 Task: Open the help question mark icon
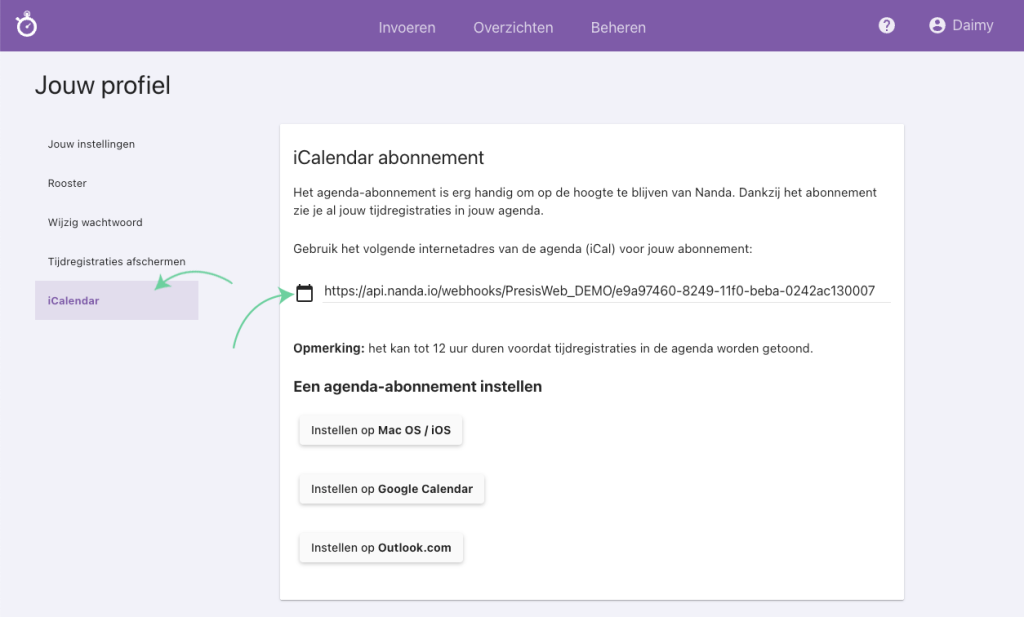click(x=886, y=25)
